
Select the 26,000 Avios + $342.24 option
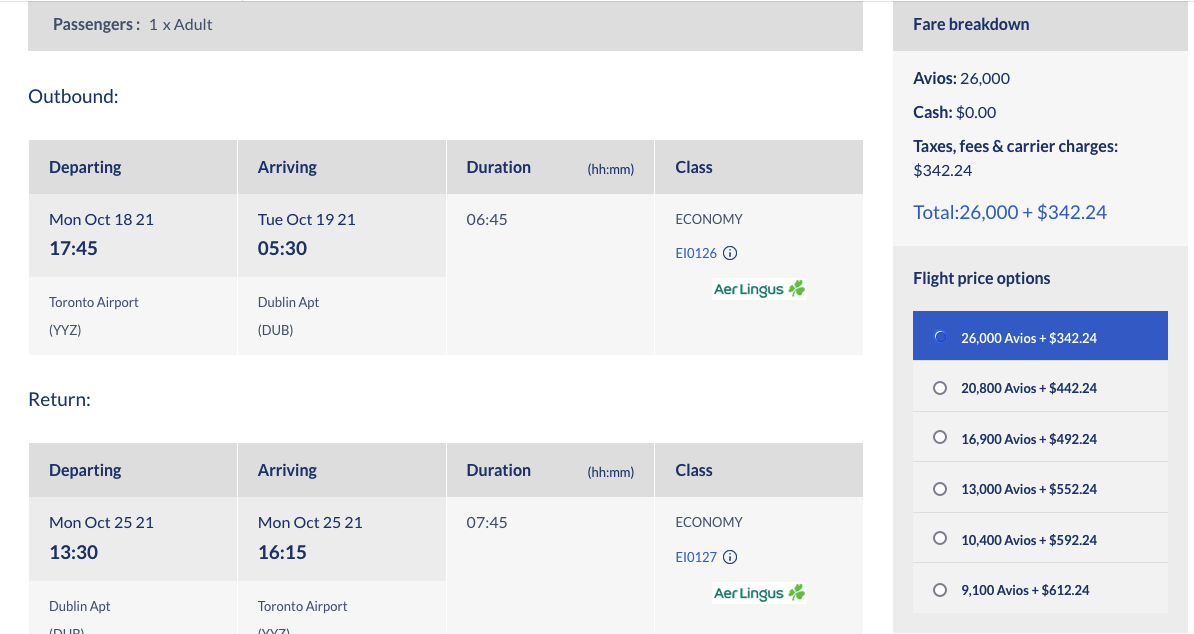[x=1040, y=336]
